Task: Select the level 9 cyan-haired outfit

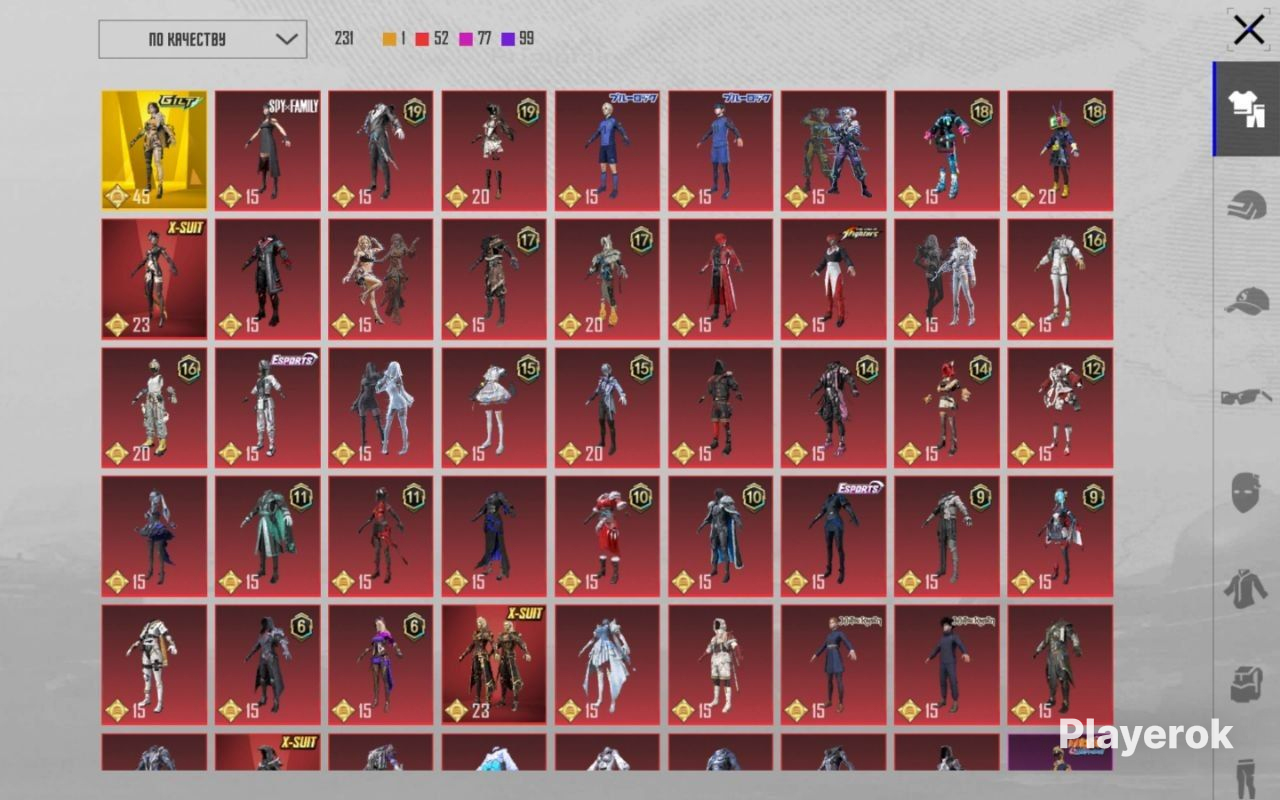Action: 1060,536
